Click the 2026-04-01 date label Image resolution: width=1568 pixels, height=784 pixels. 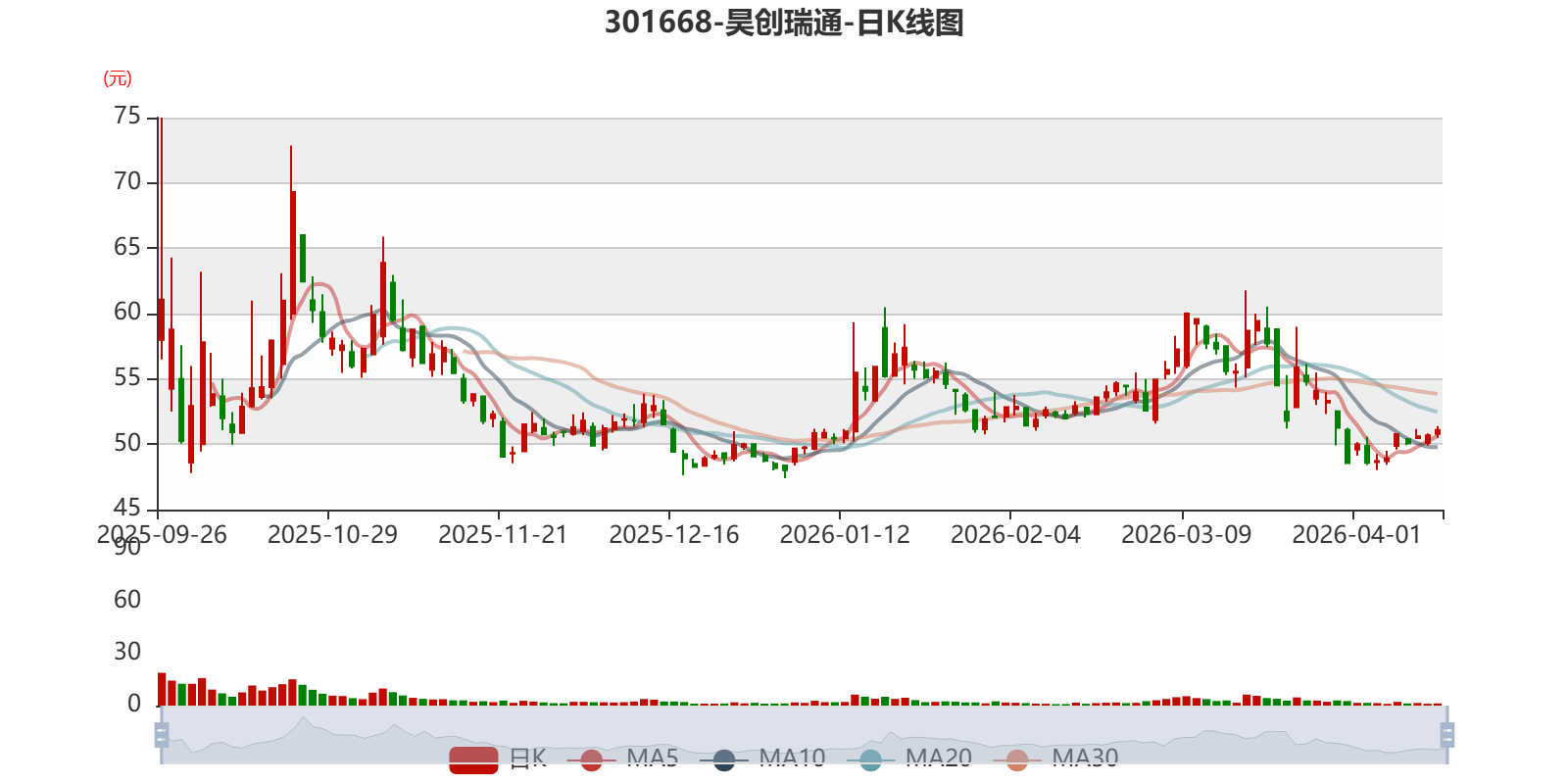[1356, 535]
